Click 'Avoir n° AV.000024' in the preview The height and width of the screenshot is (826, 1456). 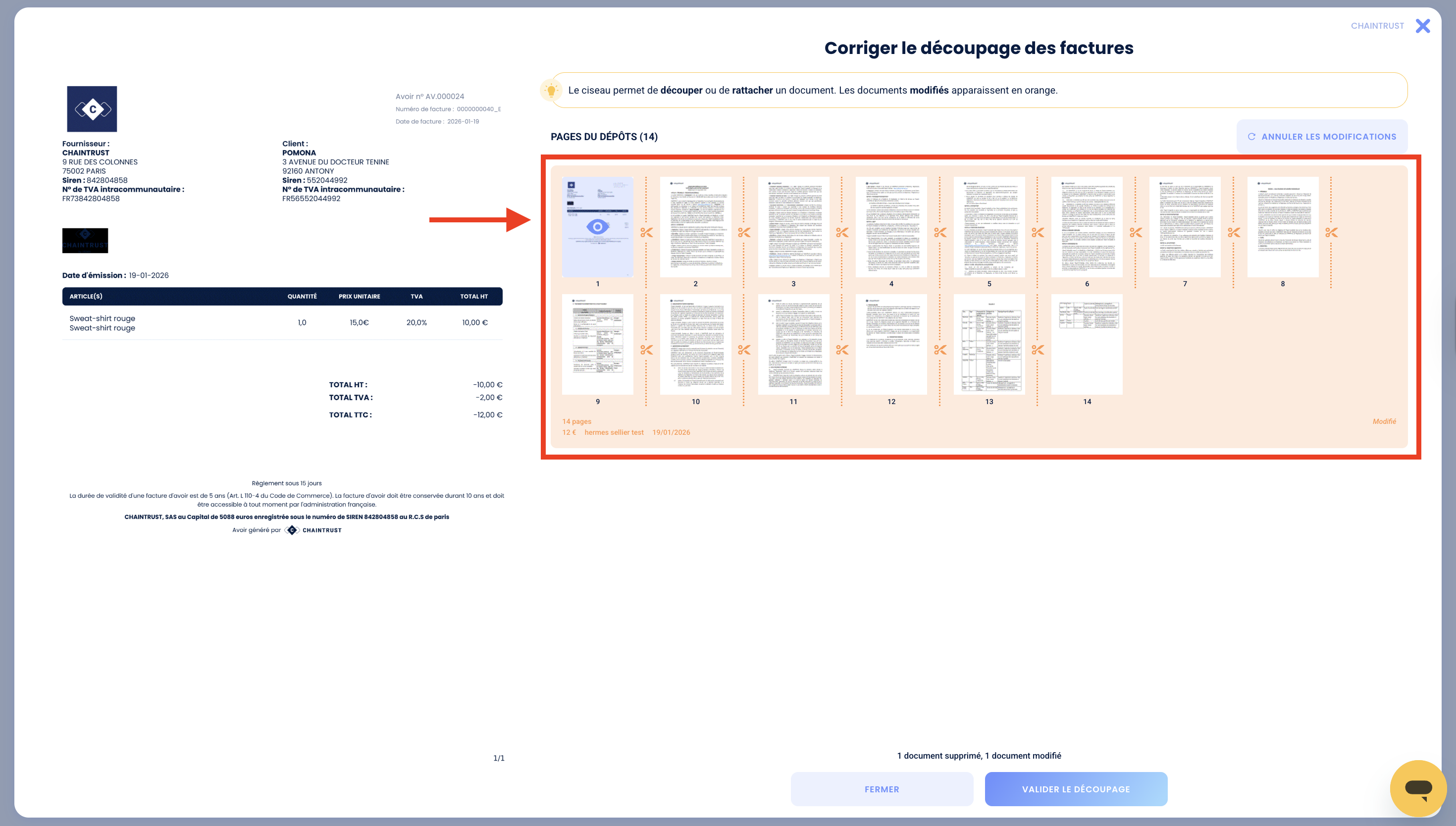point(430,97)
